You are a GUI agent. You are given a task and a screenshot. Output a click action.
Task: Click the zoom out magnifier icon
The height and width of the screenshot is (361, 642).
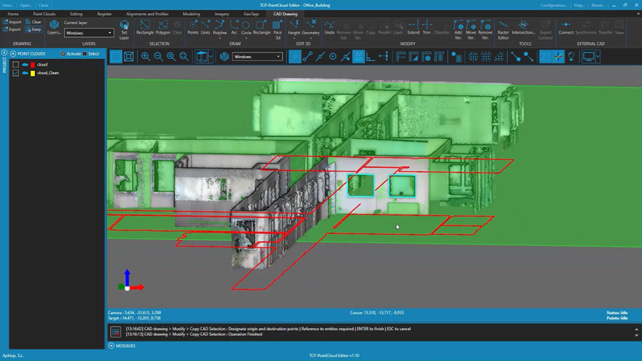158,56
